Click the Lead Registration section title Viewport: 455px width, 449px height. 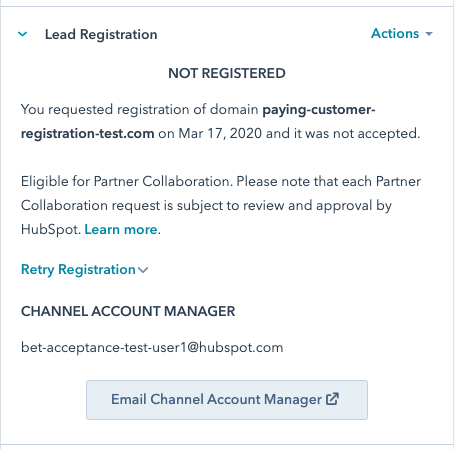101,34
